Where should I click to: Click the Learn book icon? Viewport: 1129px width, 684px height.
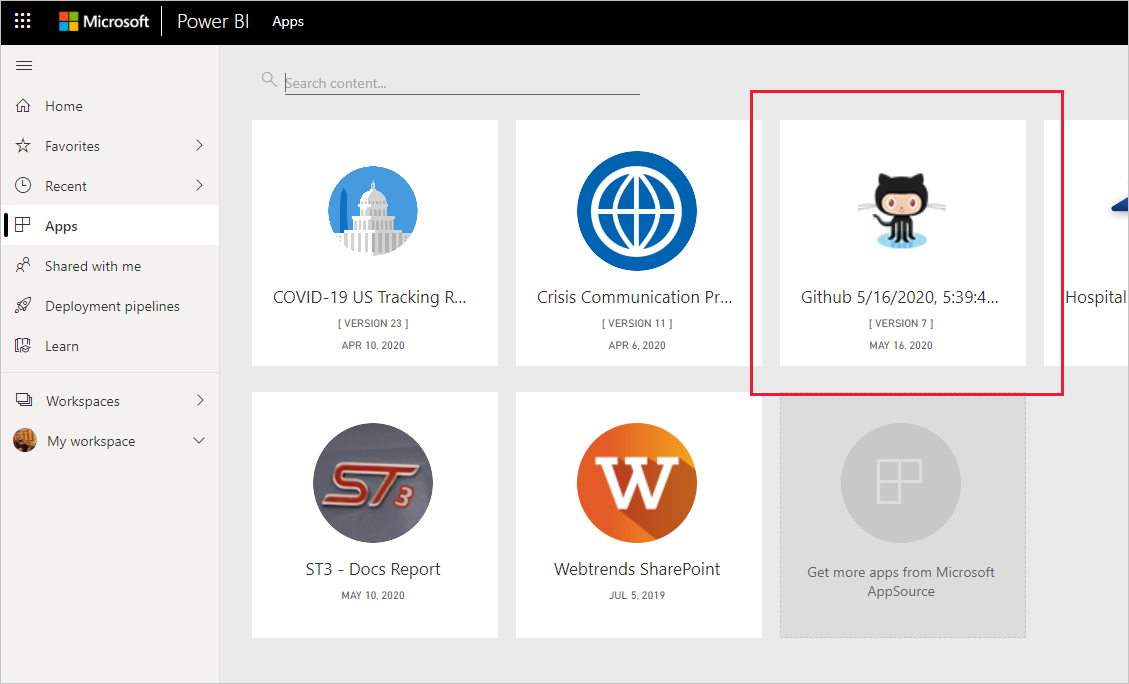23,346
